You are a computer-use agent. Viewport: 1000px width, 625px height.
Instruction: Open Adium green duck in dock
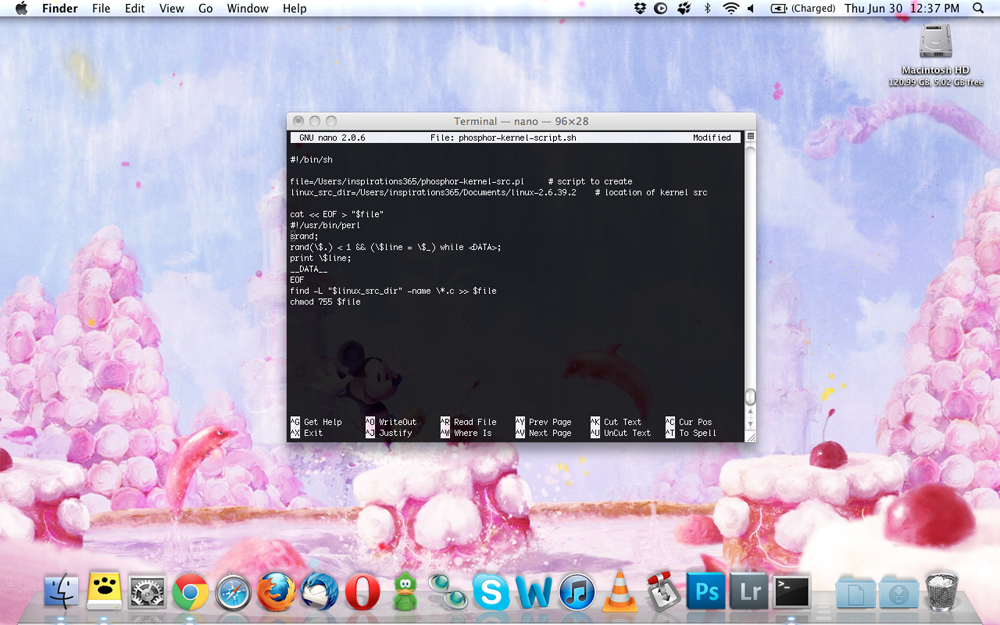pos(405,591)
